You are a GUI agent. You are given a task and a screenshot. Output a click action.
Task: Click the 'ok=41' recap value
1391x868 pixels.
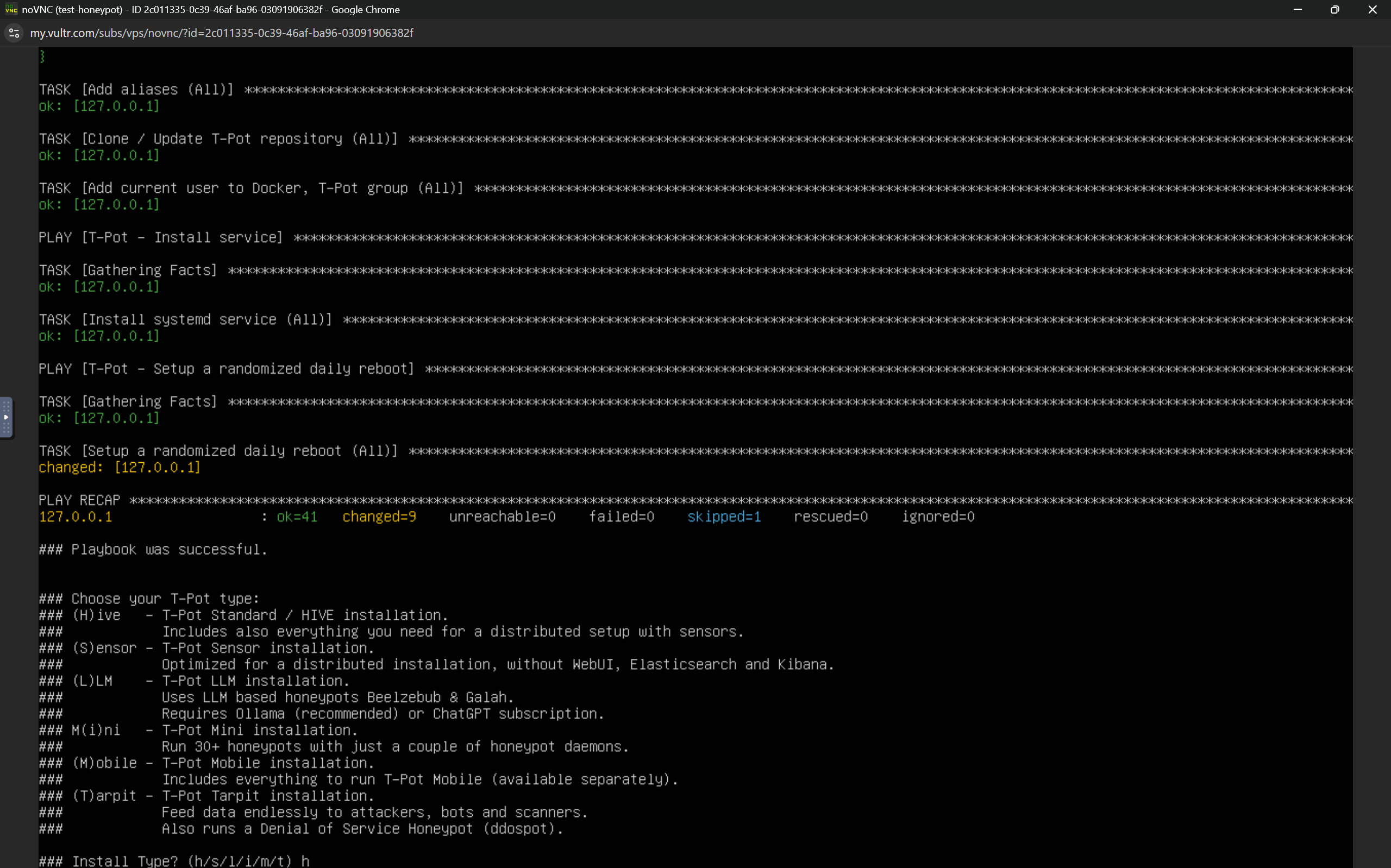pyautogui.click(x=297, y=517)
